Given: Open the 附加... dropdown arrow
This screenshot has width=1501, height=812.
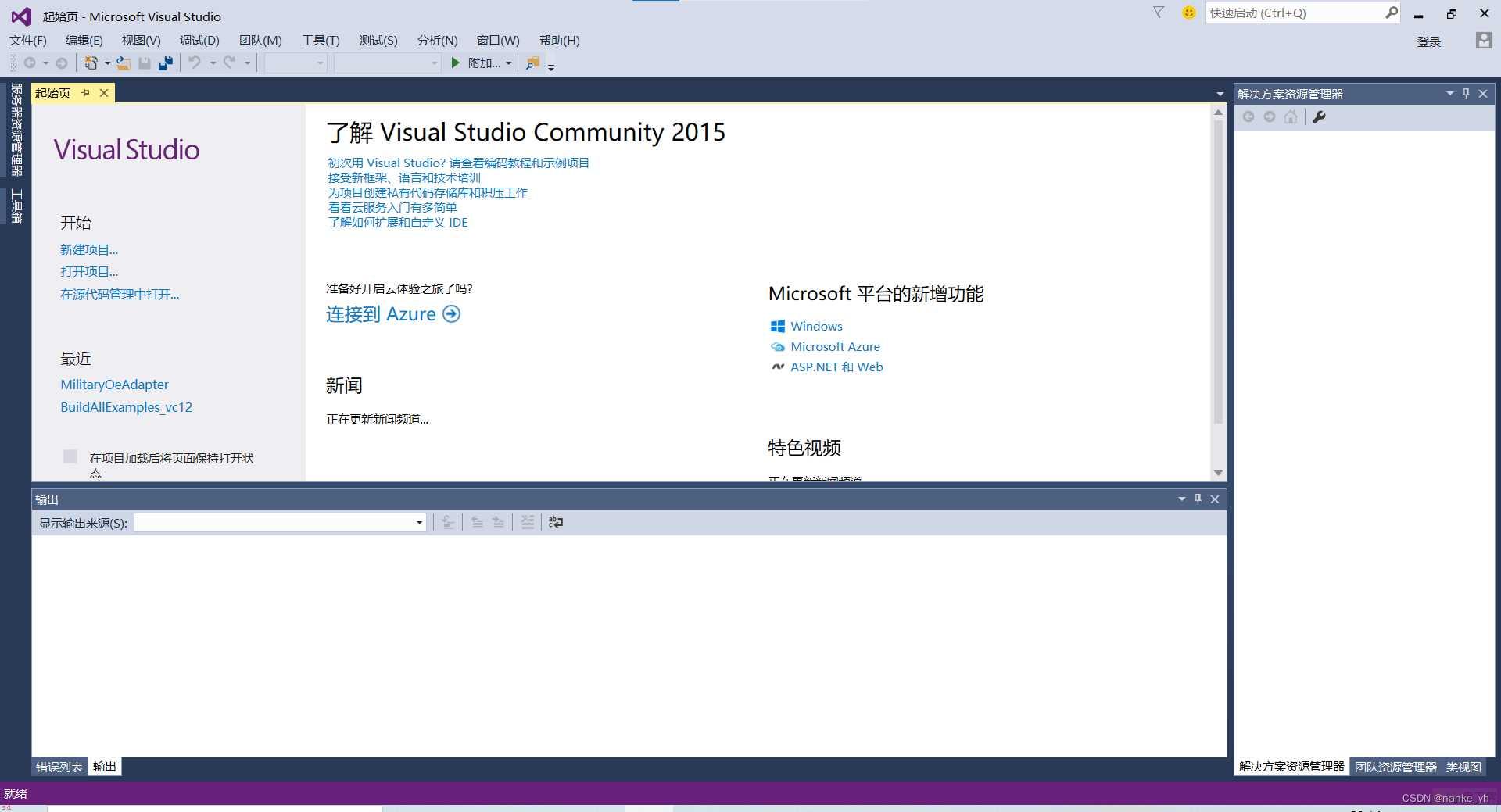Looking at the screenshot, I should [x=509, y=63].
